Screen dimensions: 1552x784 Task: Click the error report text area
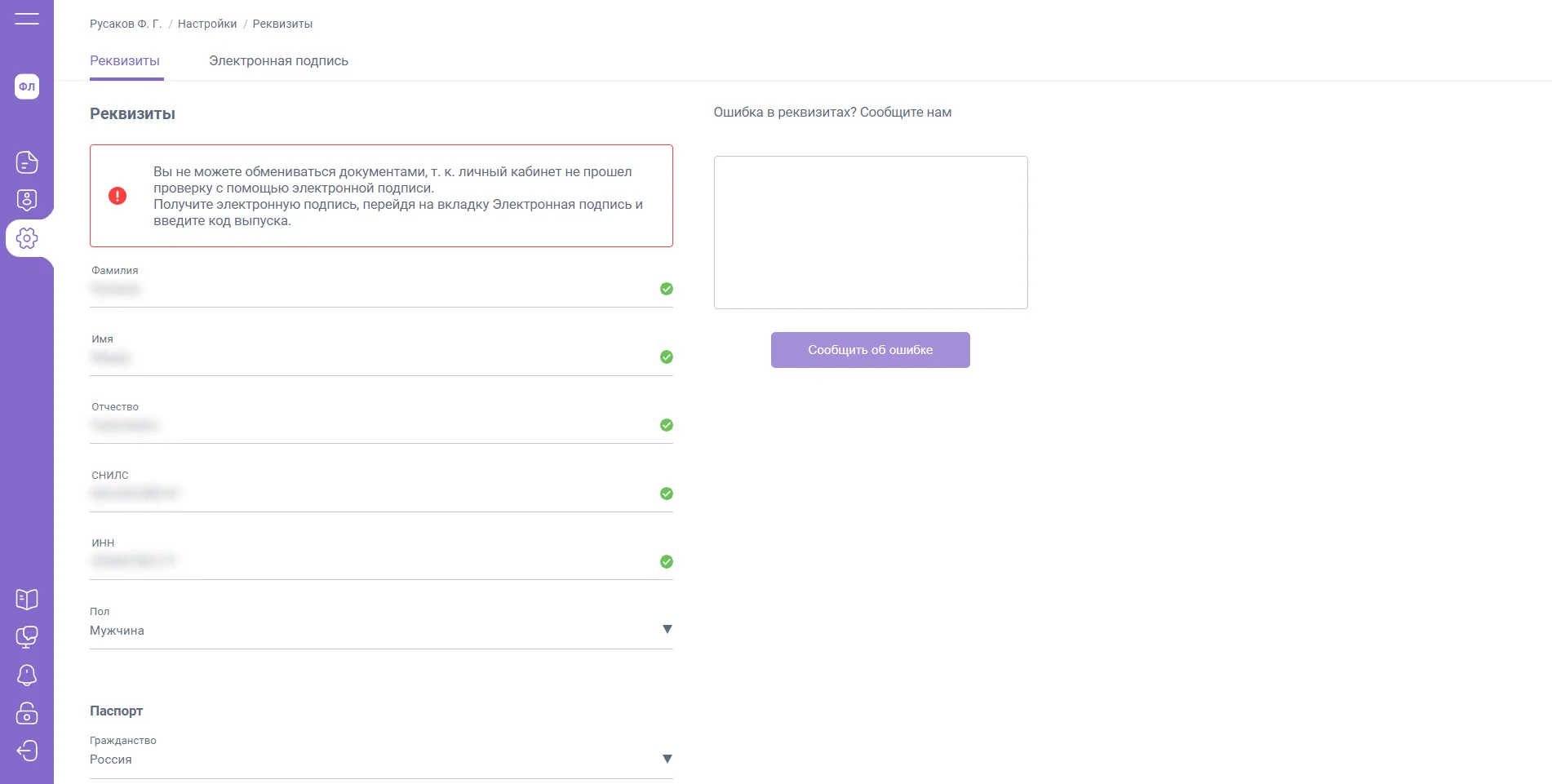click(871, 233)
